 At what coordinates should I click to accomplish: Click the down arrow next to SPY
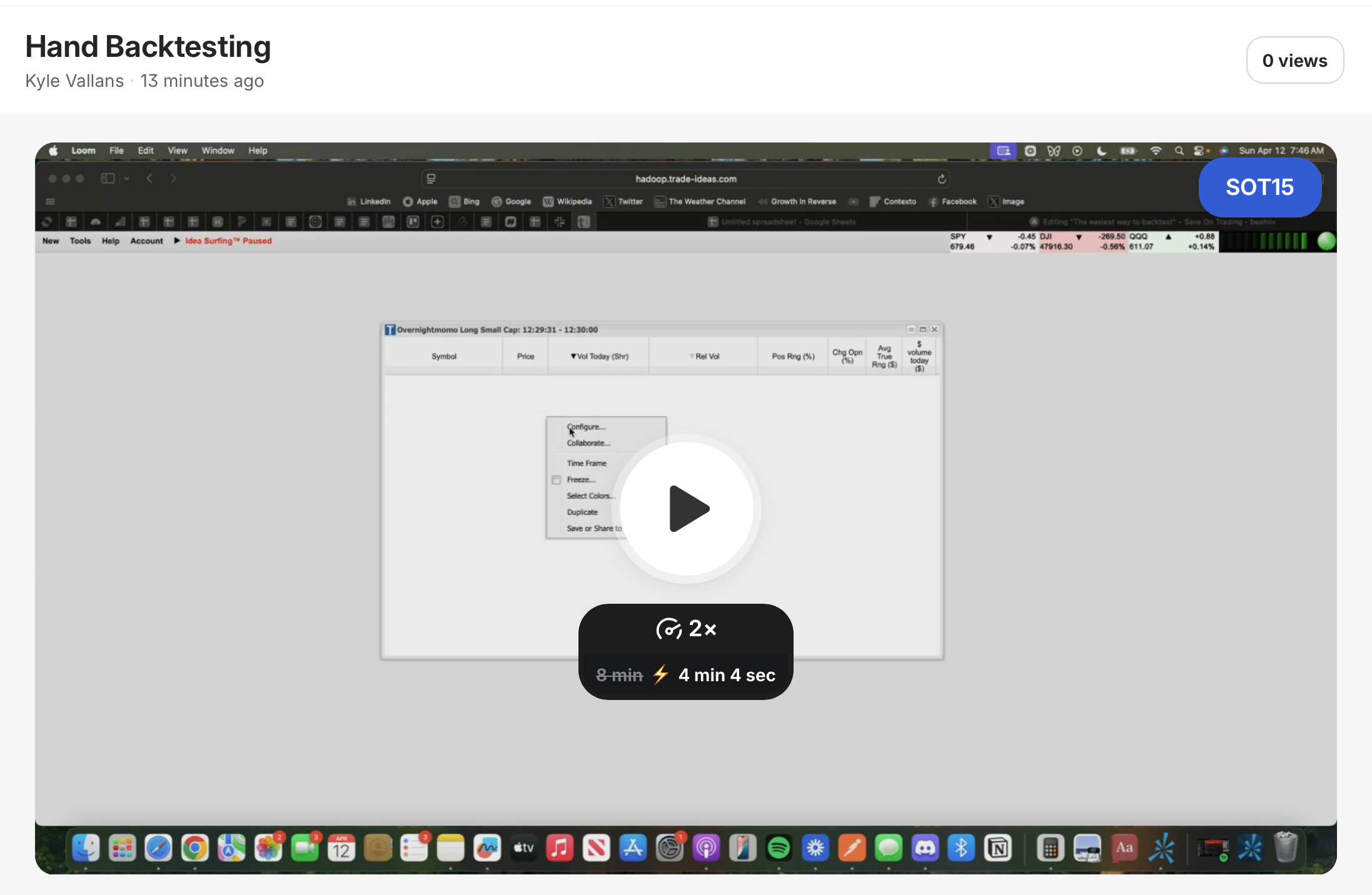[989, 237]
